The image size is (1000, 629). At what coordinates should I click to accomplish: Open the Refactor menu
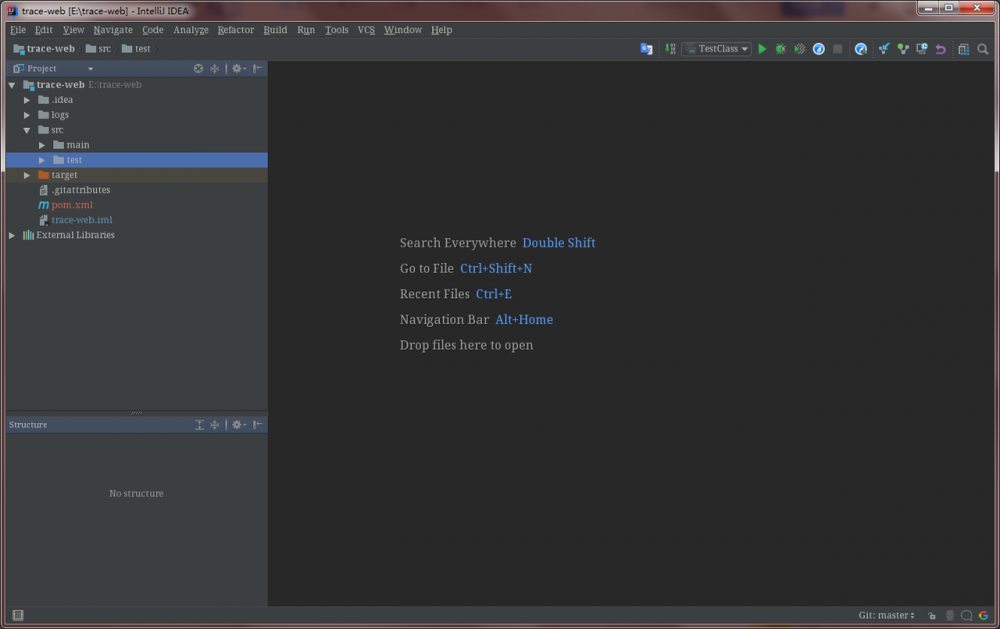pyautogui.click(x=235, y=29)
